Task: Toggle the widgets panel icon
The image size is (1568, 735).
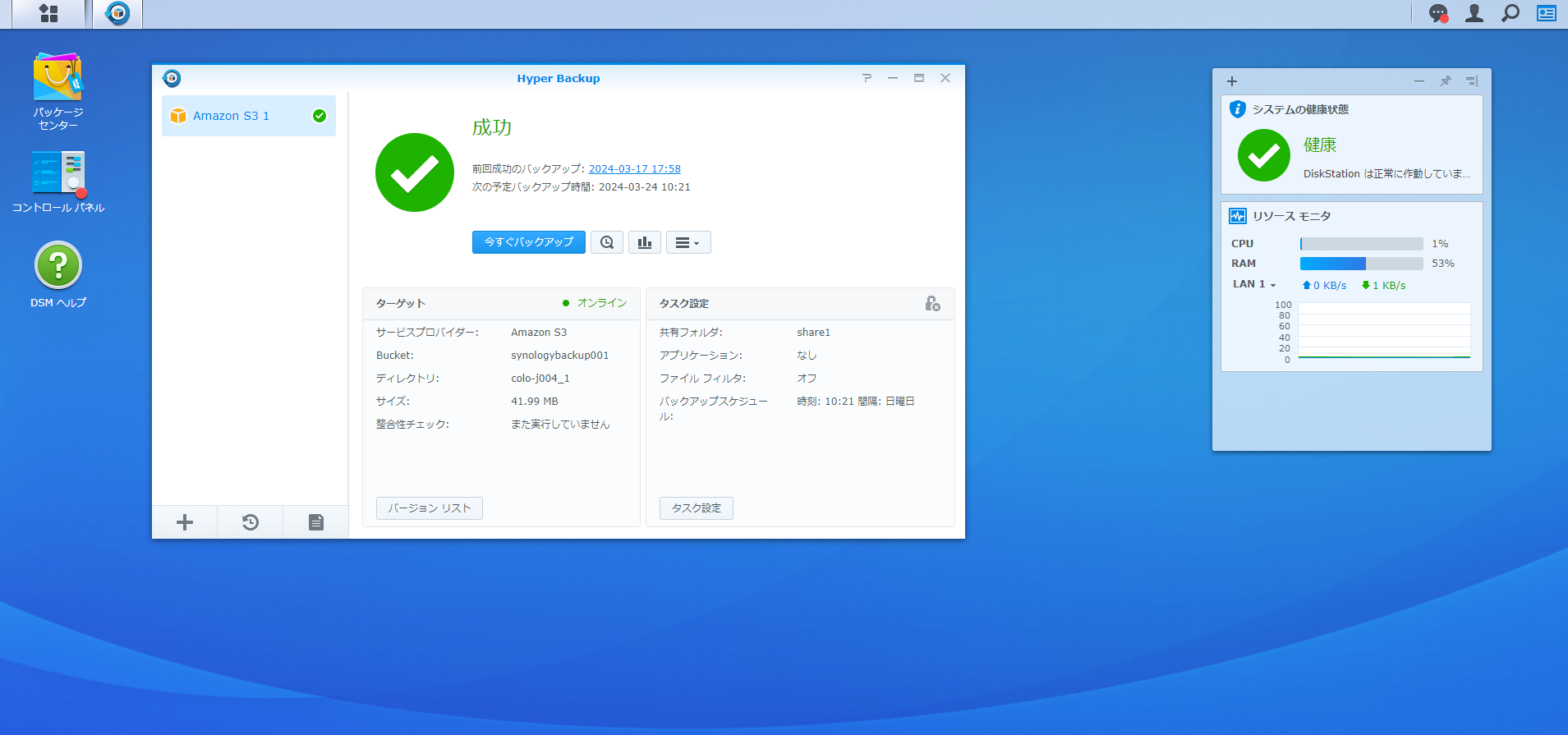Action: click(x=1547, y=13)
